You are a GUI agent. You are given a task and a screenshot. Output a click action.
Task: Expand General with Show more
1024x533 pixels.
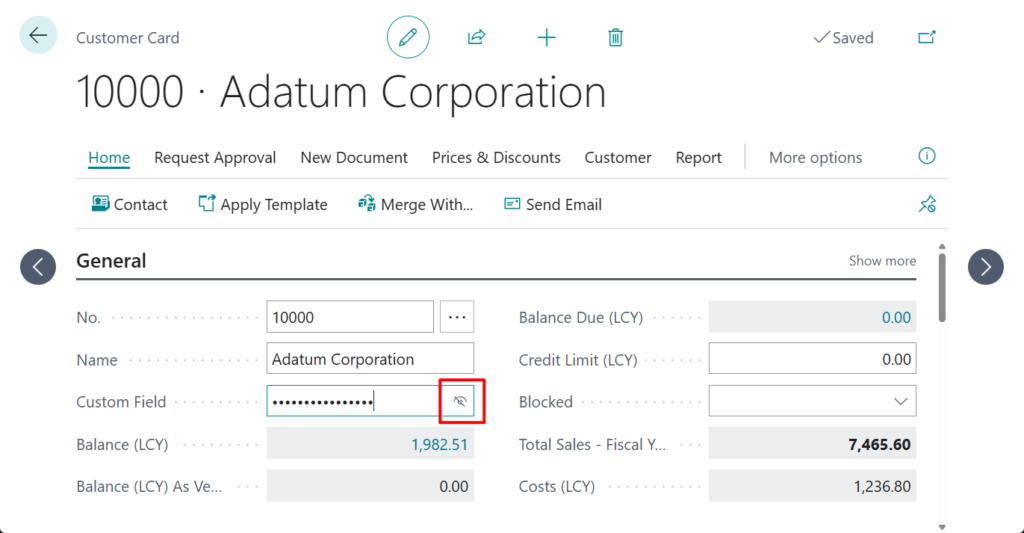(882, 261)
